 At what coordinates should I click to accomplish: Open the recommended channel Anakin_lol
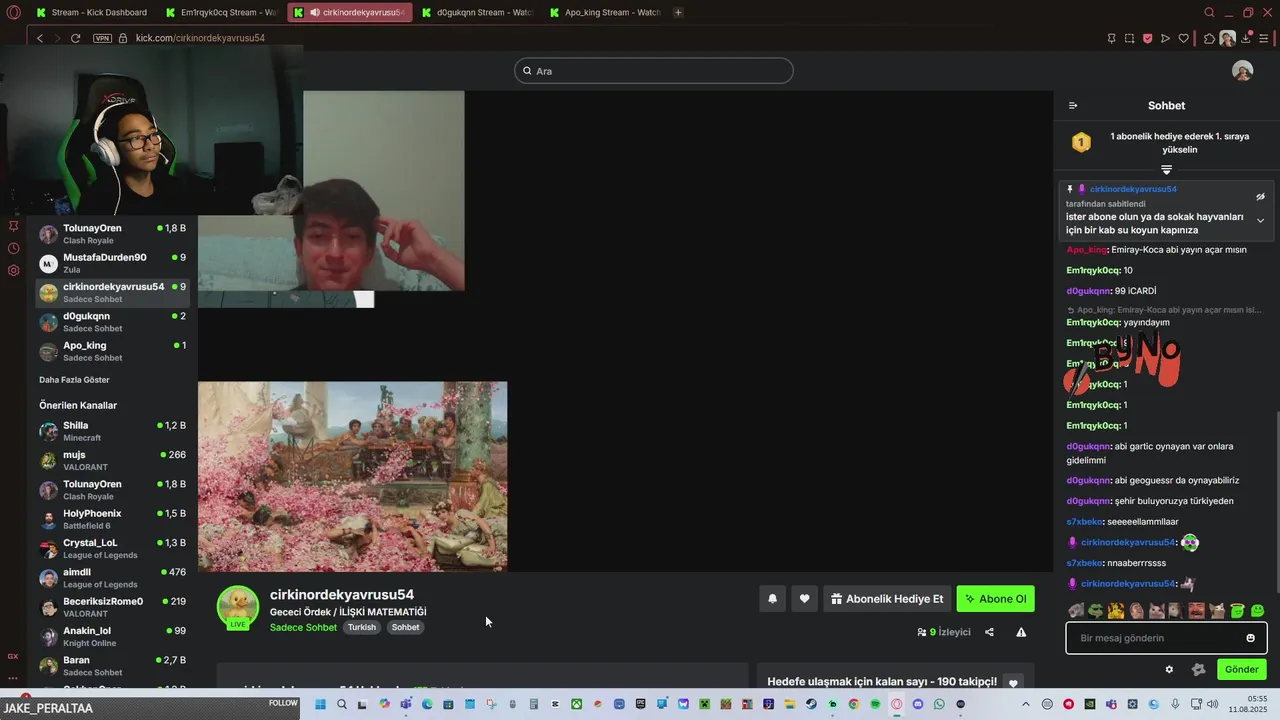point(112,636)
